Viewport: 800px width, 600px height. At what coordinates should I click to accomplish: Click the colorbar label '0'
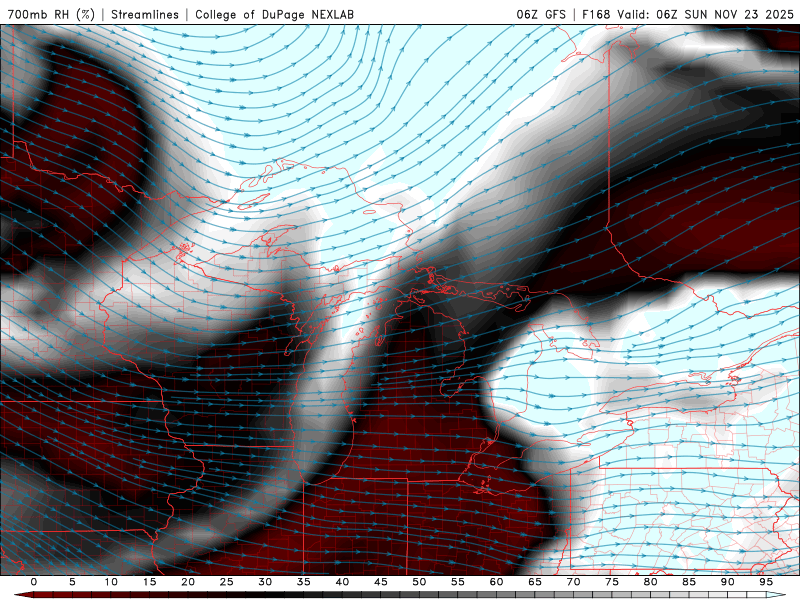34,582
